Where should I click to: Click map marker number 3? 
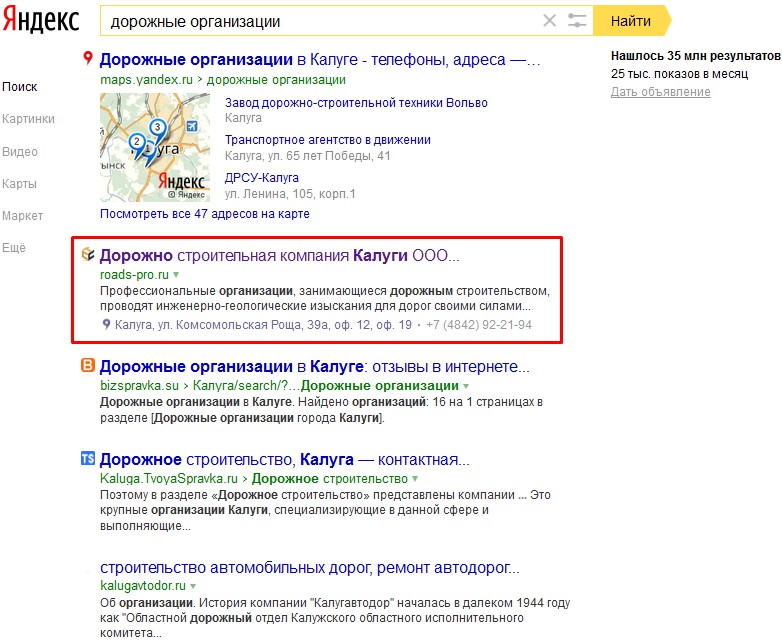158,127
